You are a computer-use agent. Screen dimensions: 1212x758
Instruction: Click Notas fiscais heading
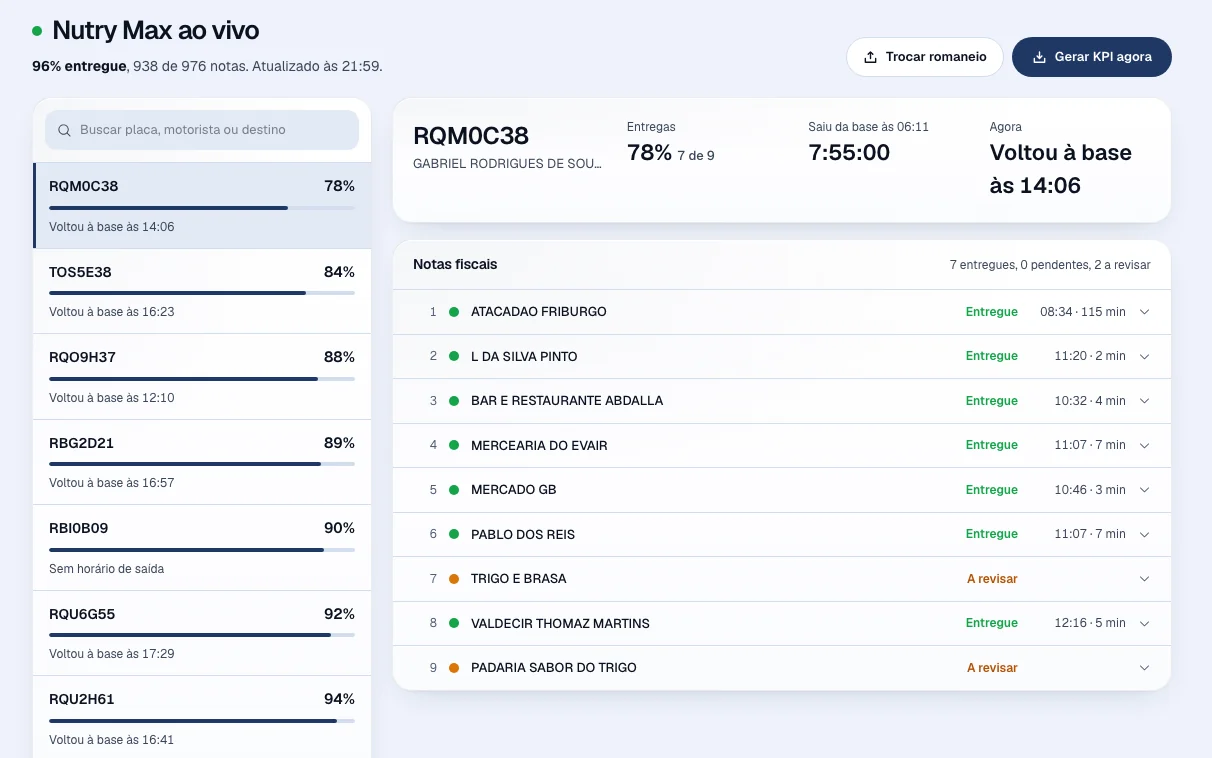pyautogui.click(x=455, y=265)
